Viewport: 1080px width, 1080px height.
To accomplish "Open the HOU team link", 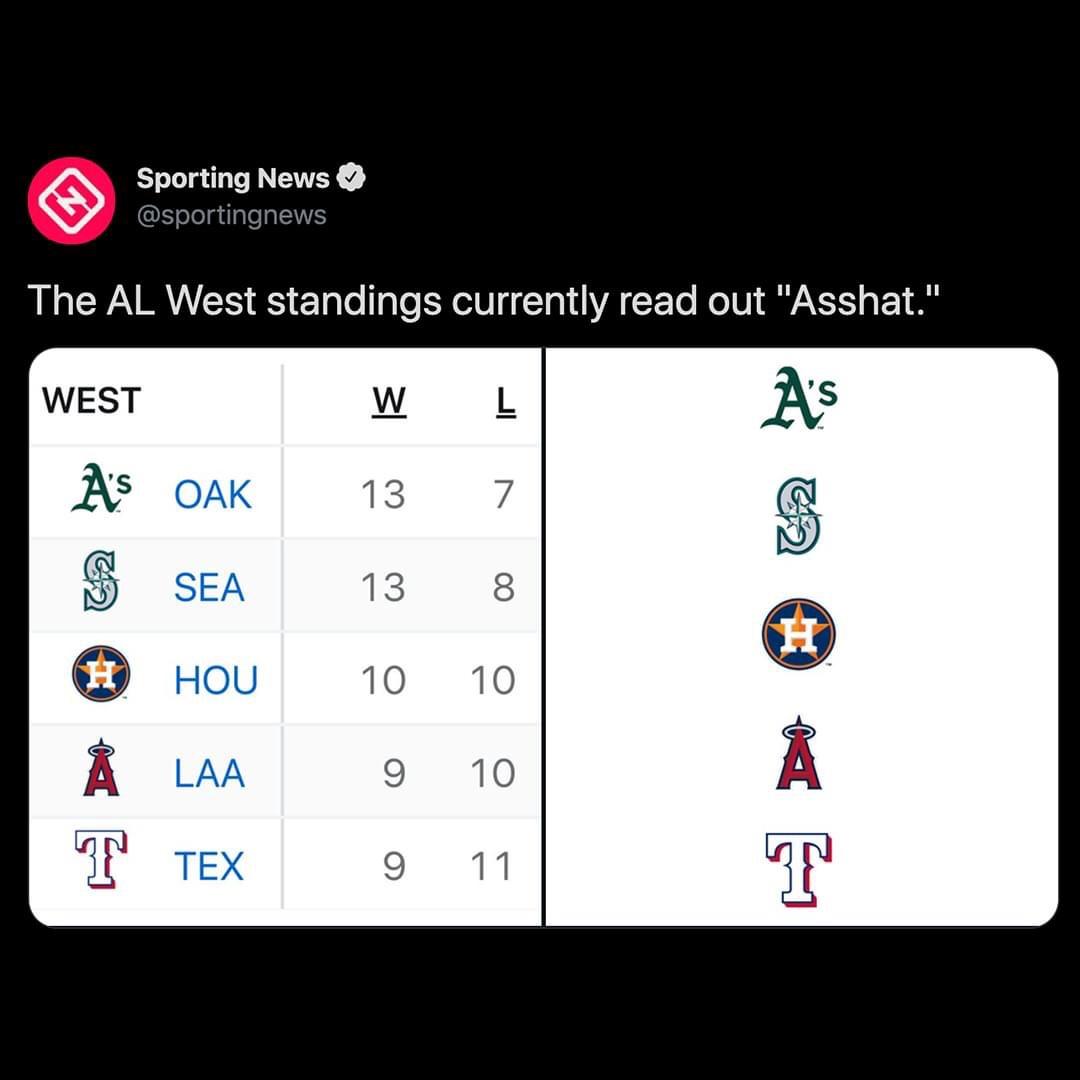I will click(216, 681).
